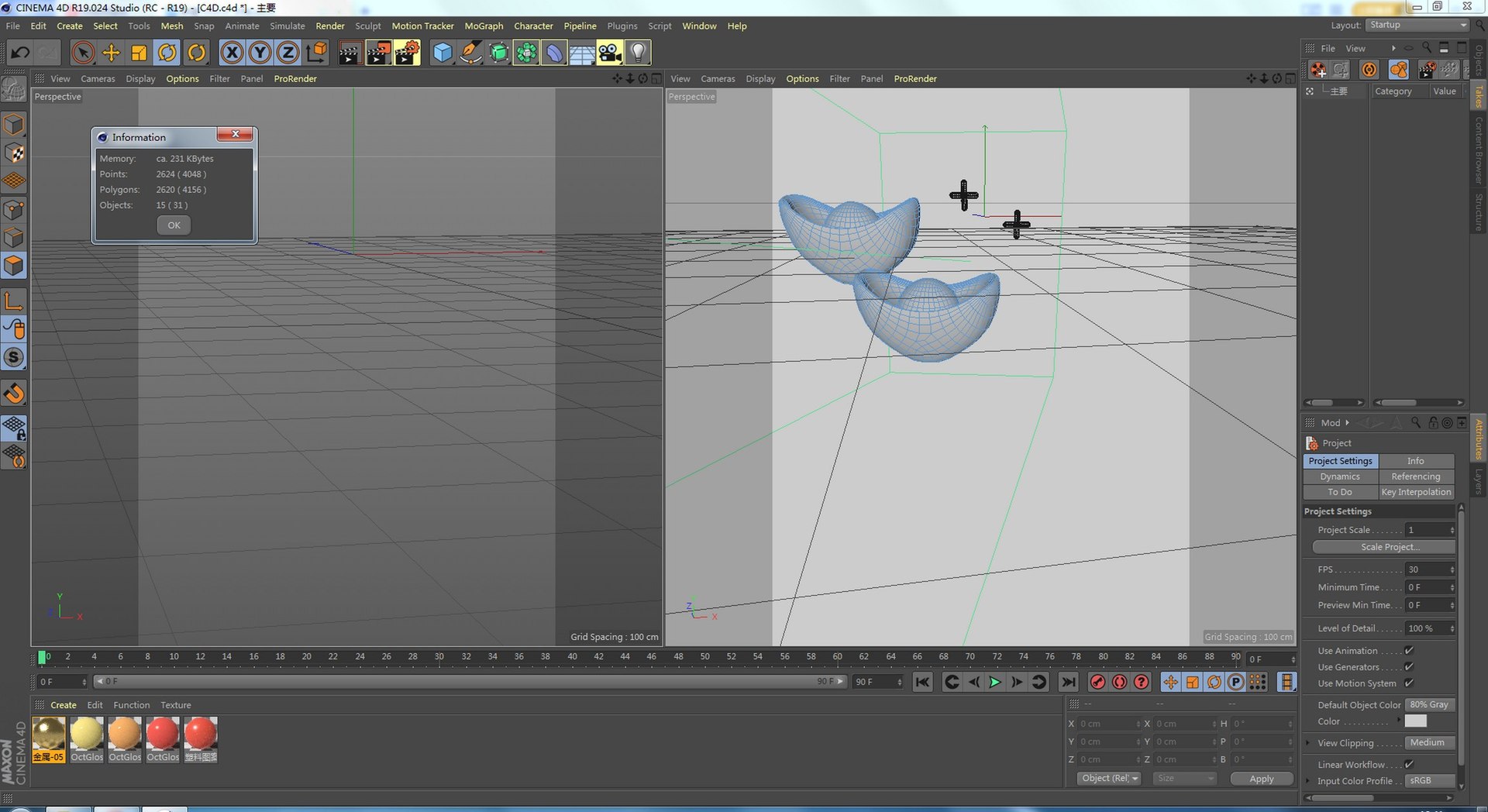Click the Record Active Objects button
This screenshot has height=812, width=1488.
[x=1097, y=682]
